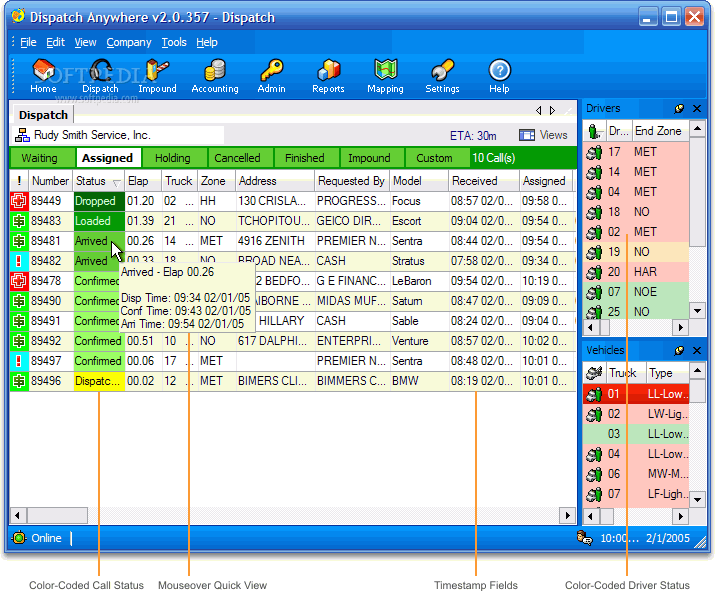The image size is (715, 600).
Task: Sort by the Received column header
Action: (483, 181)
